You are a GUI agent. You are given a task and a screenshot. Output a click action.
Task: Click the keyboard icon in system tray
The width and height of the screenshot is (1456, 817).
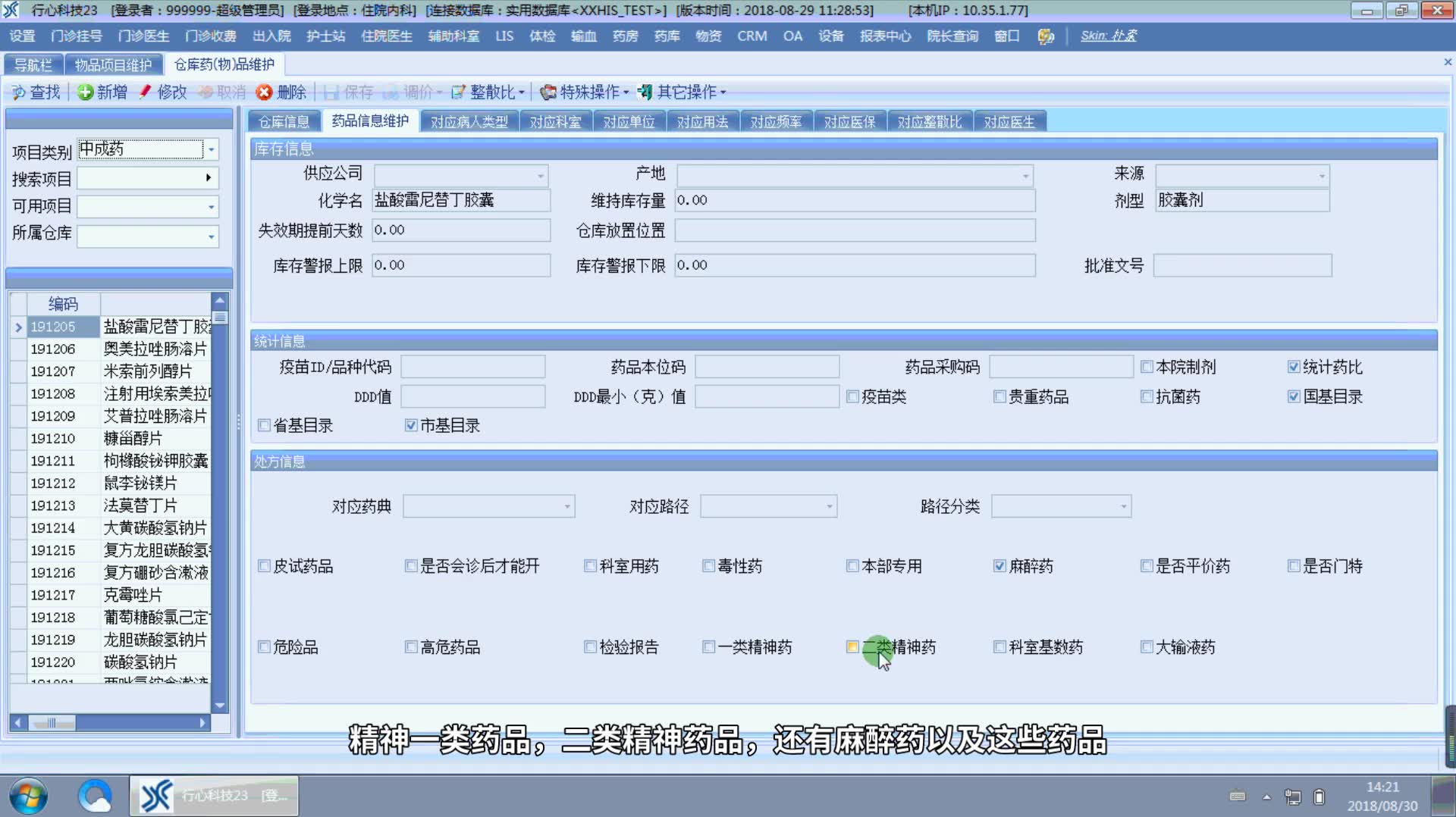click(1238, 796)
